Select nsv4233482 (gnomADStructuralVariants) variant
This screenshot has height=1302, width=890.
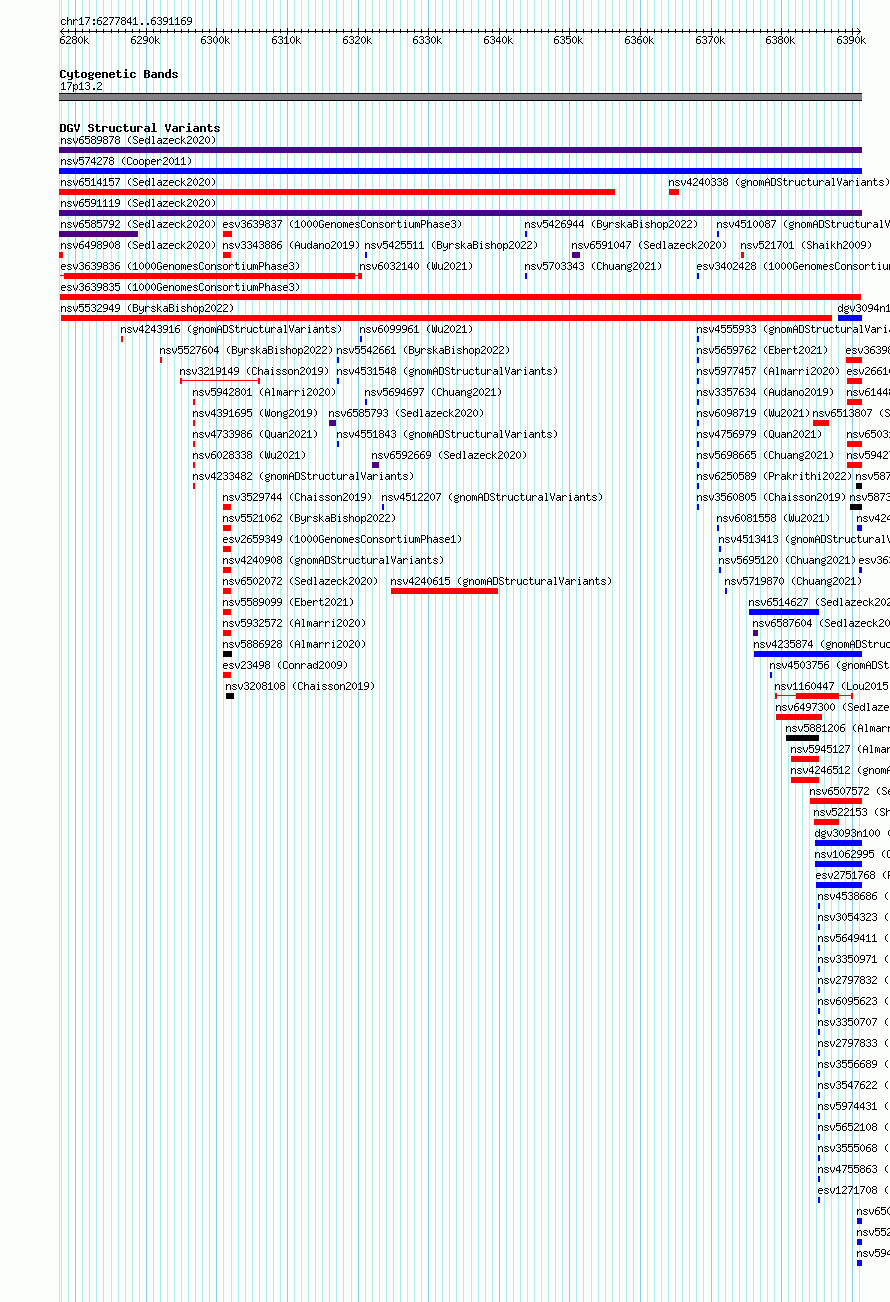pyautogui.click(x=303, y=476)
